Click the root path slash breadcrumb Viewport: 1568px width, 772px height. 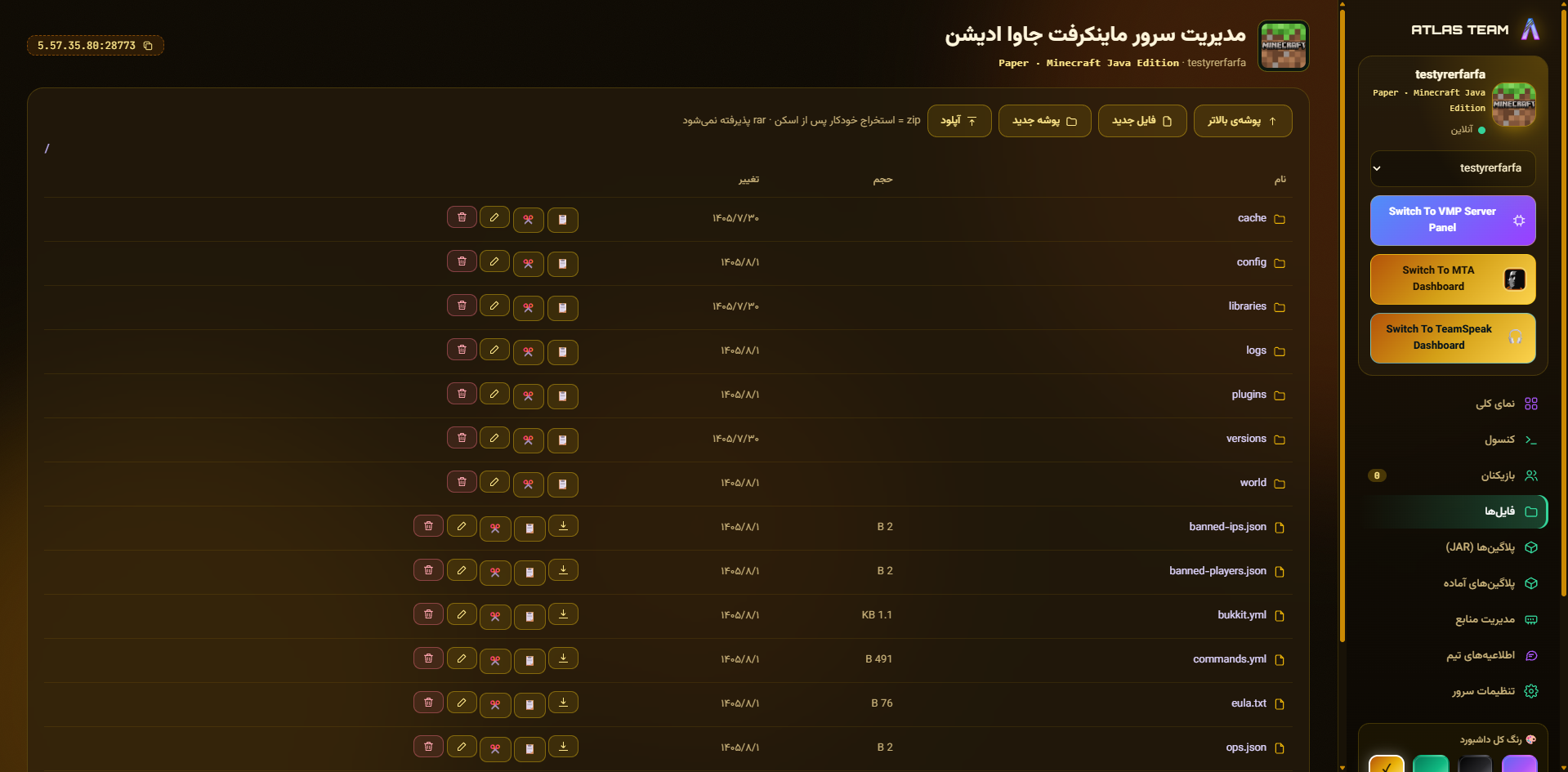47,149
